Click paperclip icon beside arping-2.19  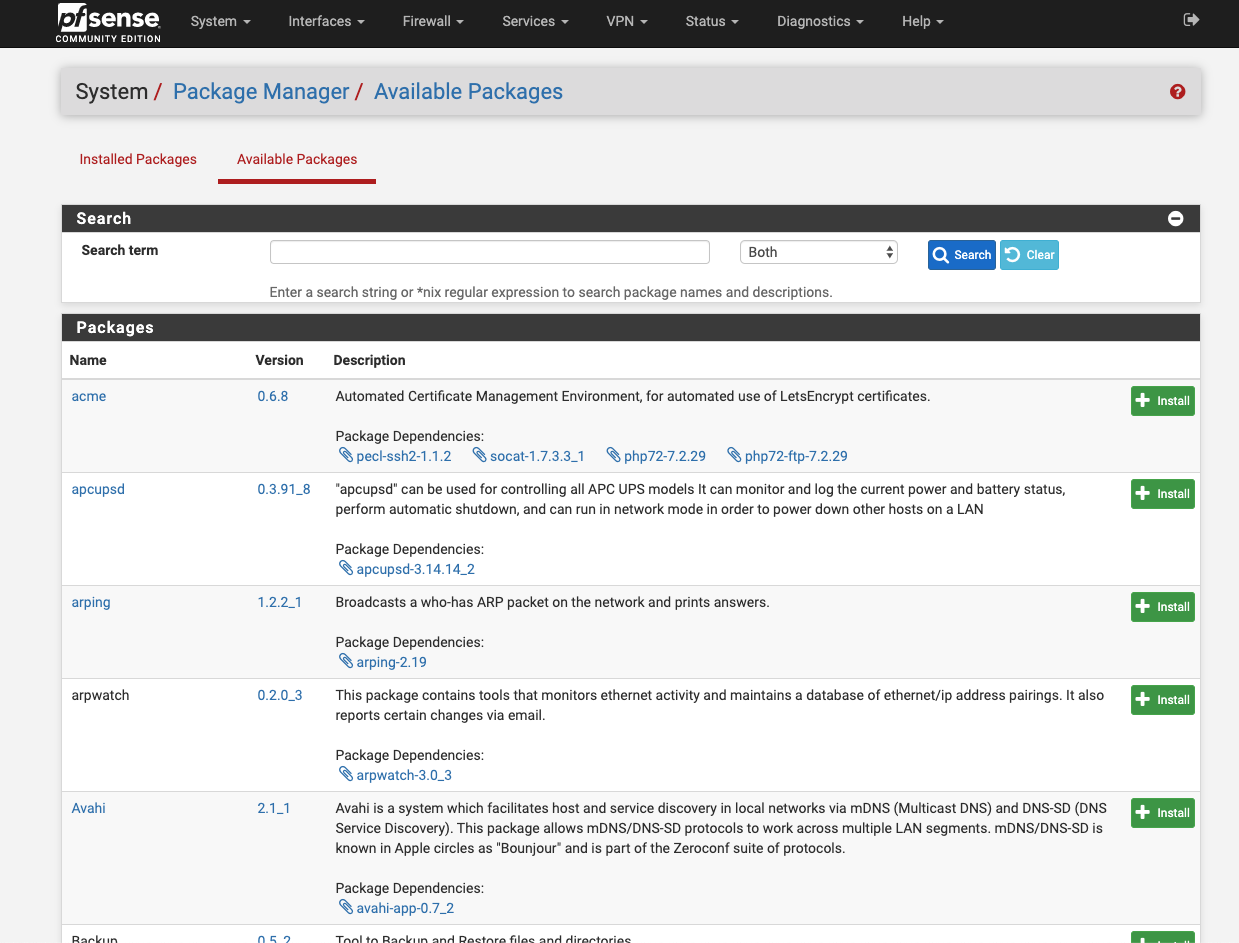pyautogui.click(x=347, y=662)
